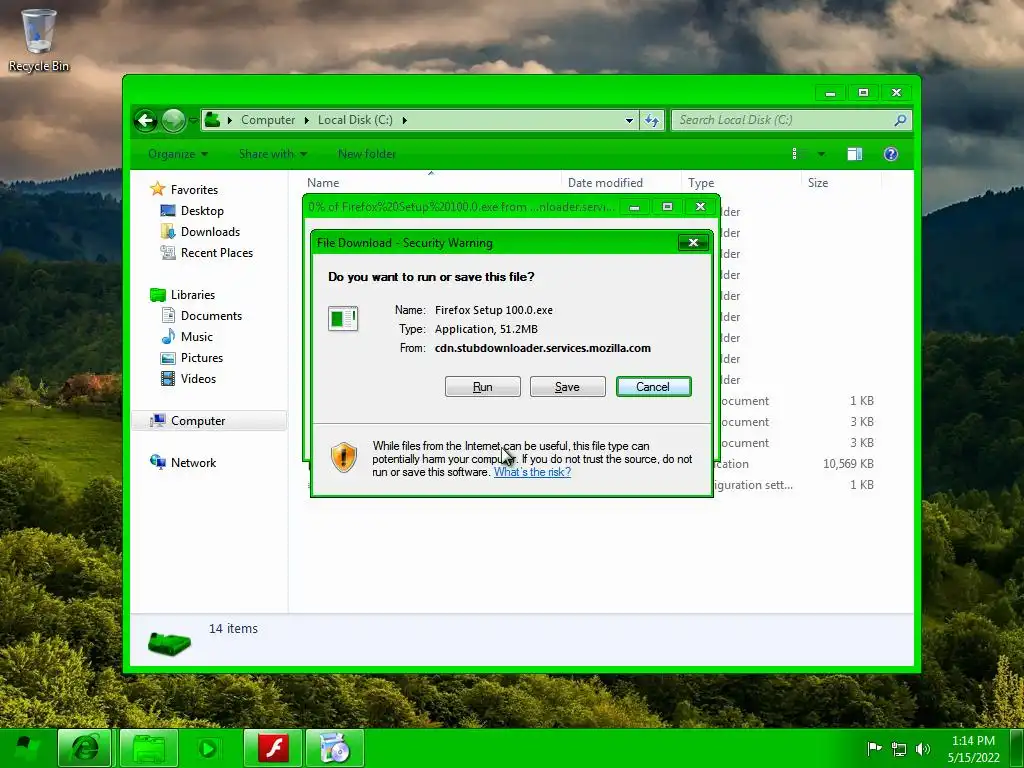Open Internet Explorer from the taskbar
The width and height of the screenshot is (1024, 768).
[x=85, y=748]
